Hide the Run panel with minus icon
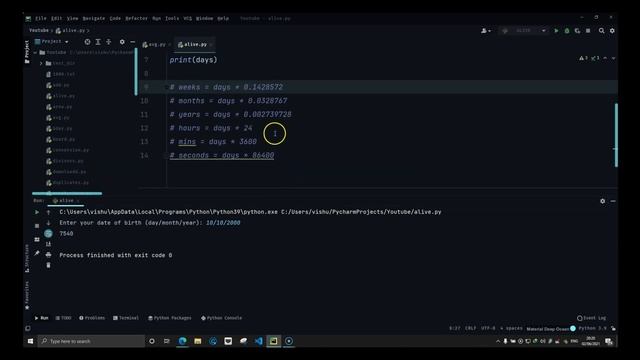This screenshot has width=640, height=360. (613, 201)
